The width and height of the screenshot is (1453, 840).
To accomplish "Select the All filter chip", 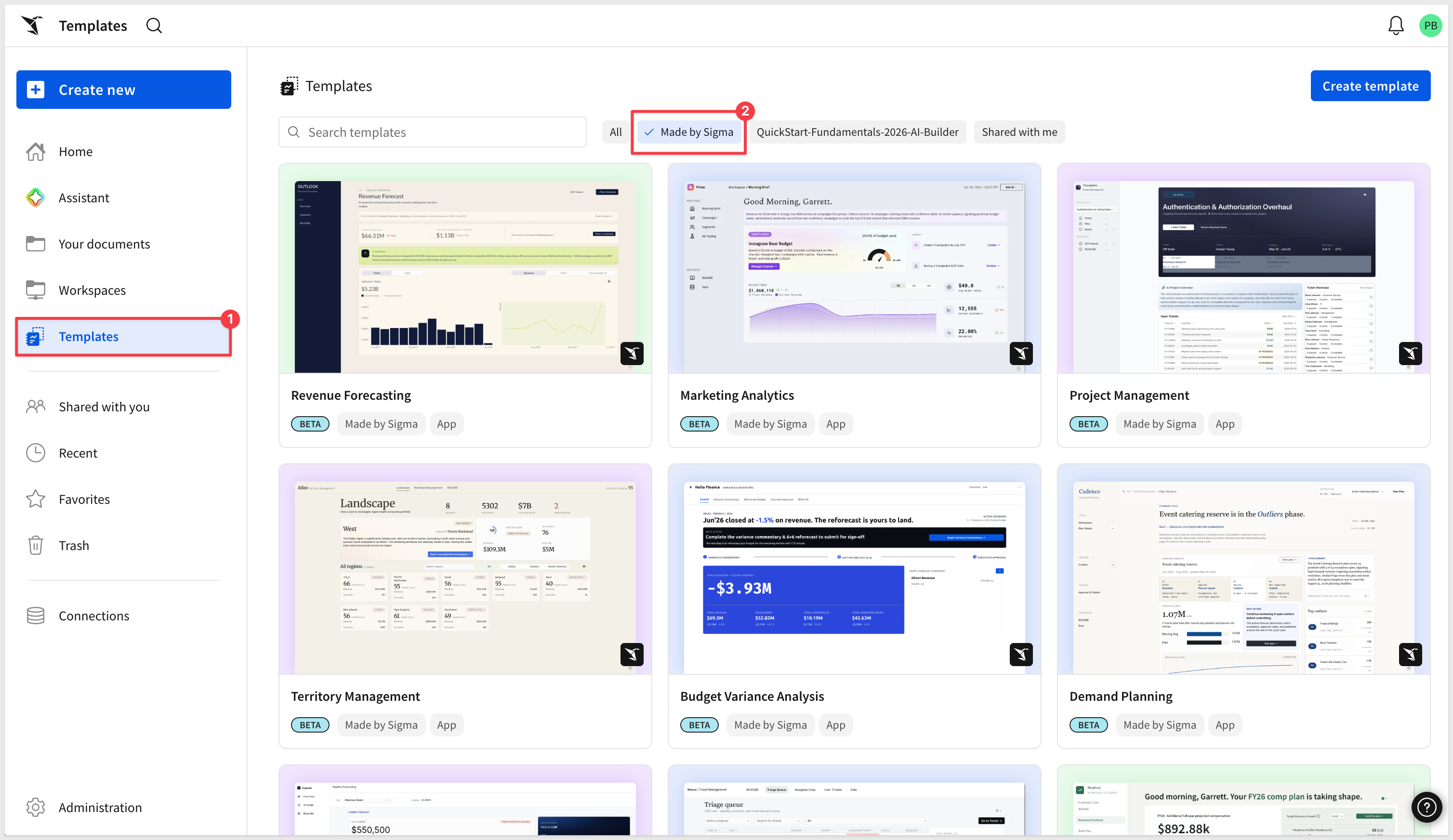I will (x=616, y=132).
